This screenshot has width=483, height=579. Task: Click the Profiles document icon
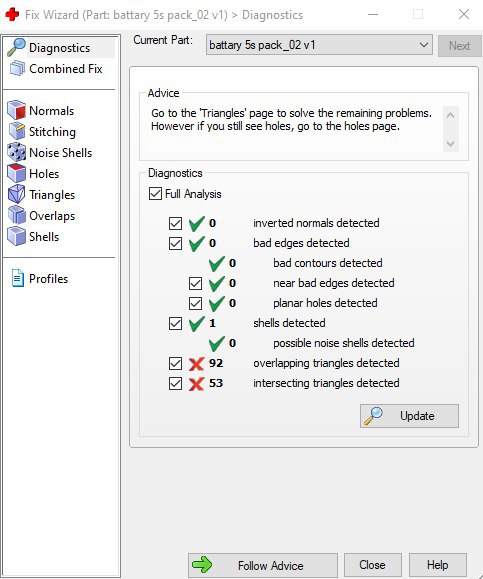point(17,278)
